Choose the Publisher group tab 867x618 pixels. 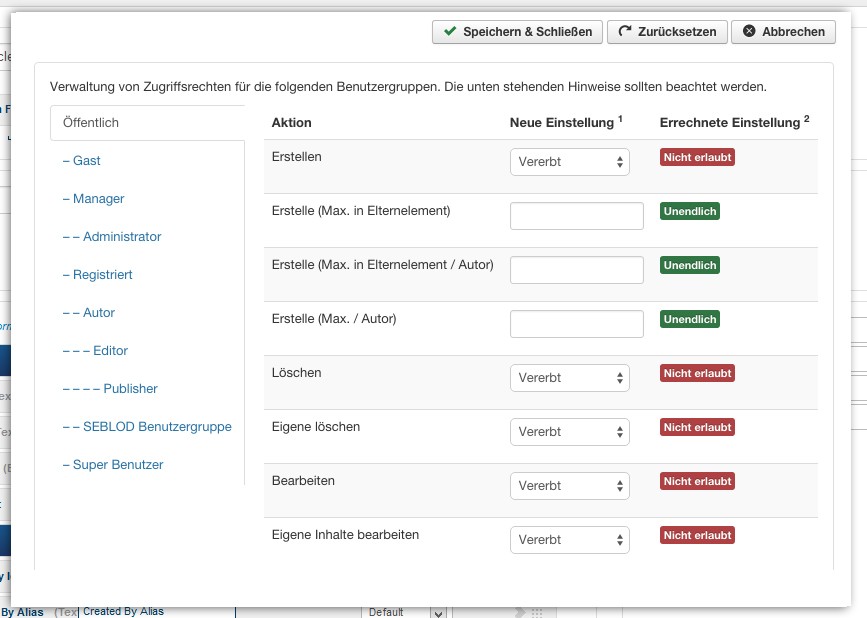click(x=110, y=389)
